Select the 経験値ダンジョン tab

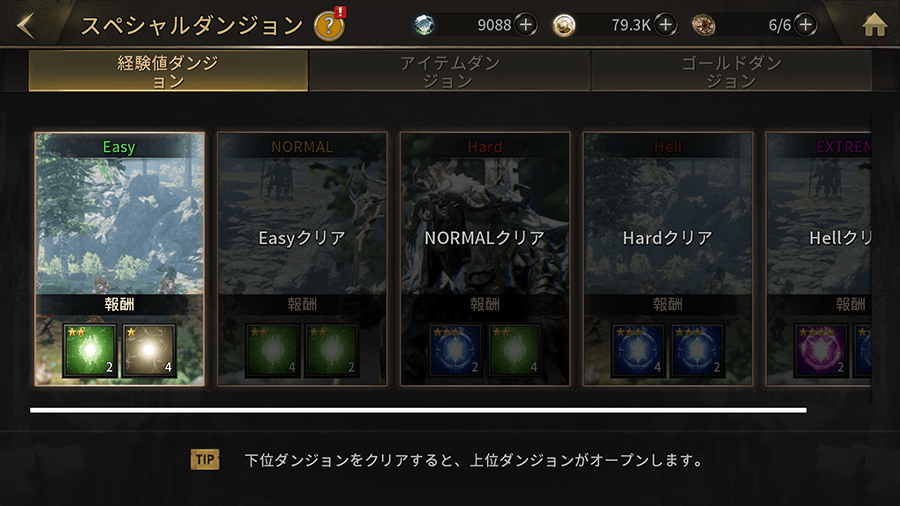[x=168, y=71]
